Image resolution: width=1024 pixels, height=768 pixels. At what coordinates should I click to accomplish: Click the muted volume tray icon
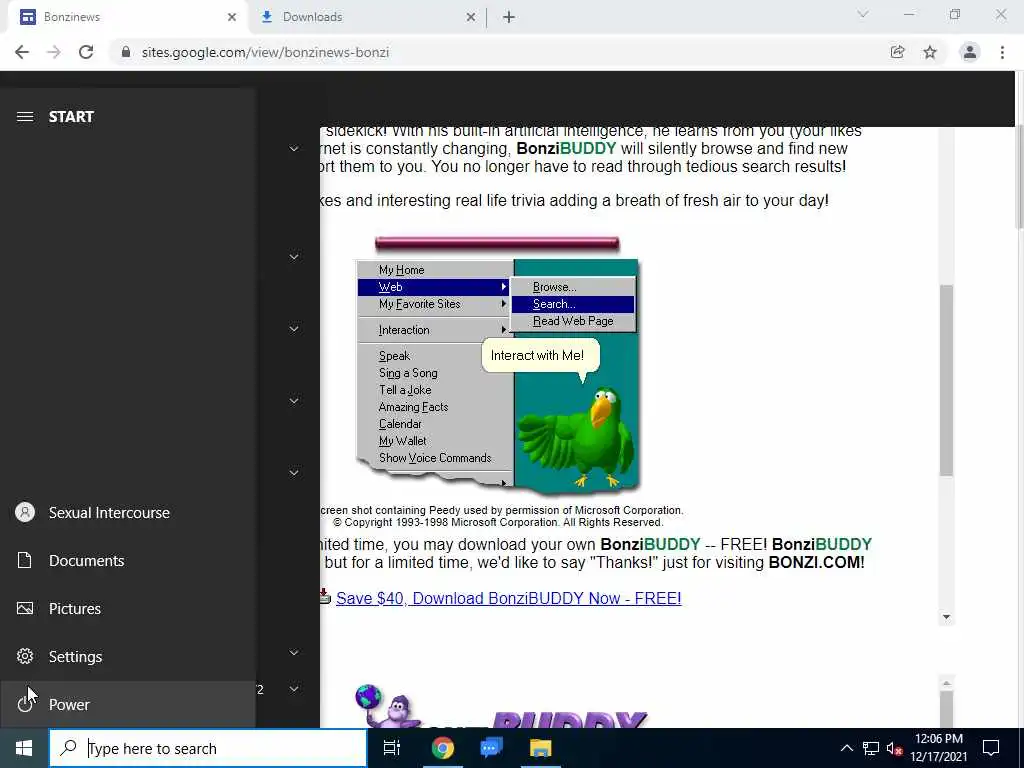tap(894, 748)
